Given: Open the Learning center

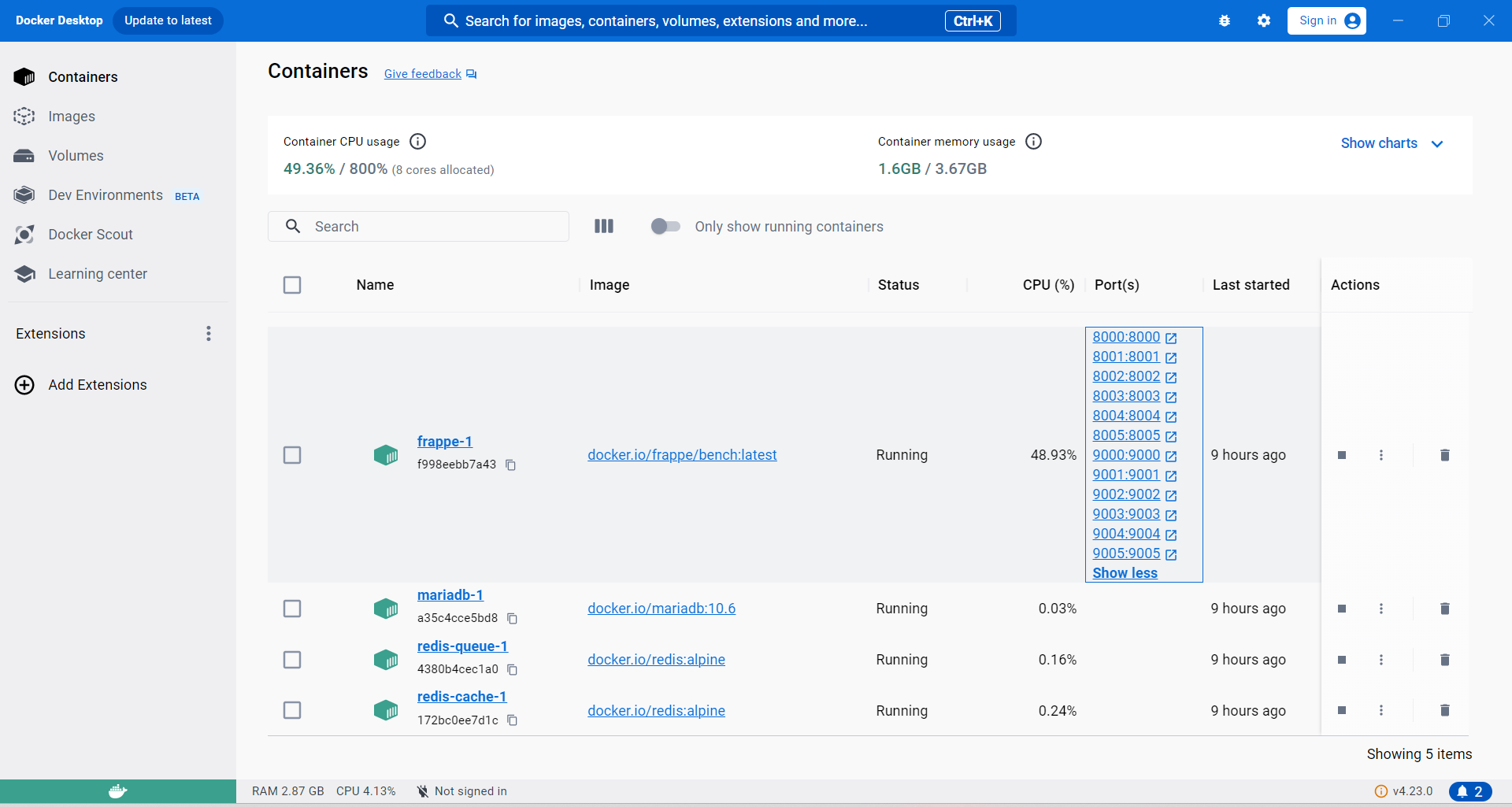Looking at the screenshot, I should click(118, 274).
